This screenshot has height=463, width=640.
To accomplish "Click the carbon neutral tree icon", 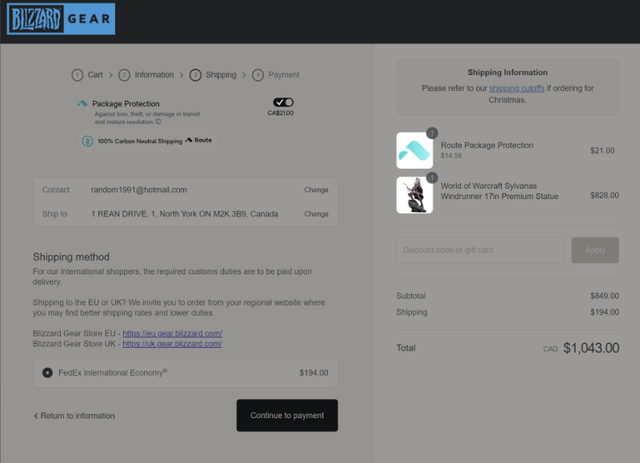I will pos(87,141).
